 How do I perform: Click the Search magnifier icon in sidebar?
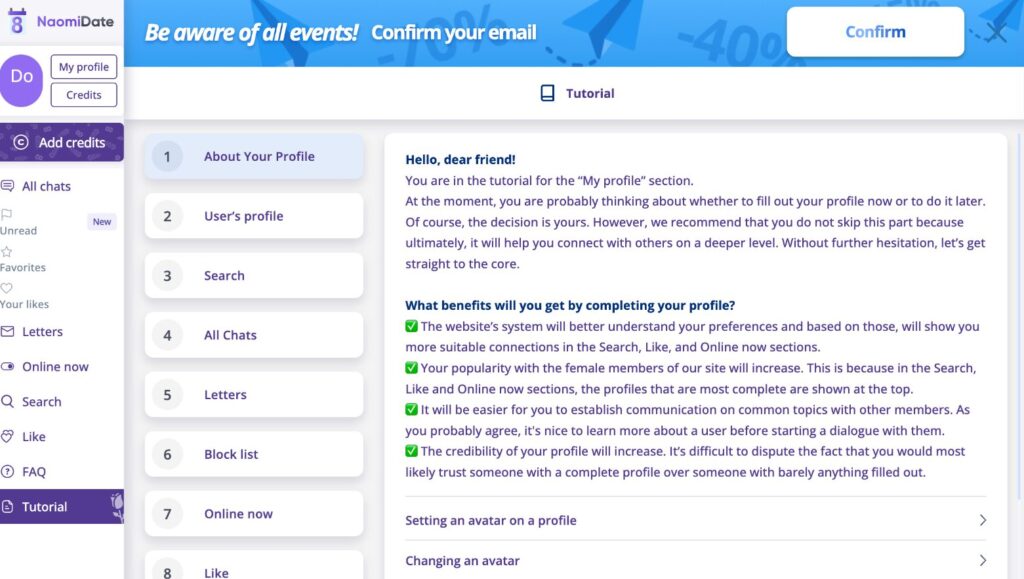[x=8, y=402]
